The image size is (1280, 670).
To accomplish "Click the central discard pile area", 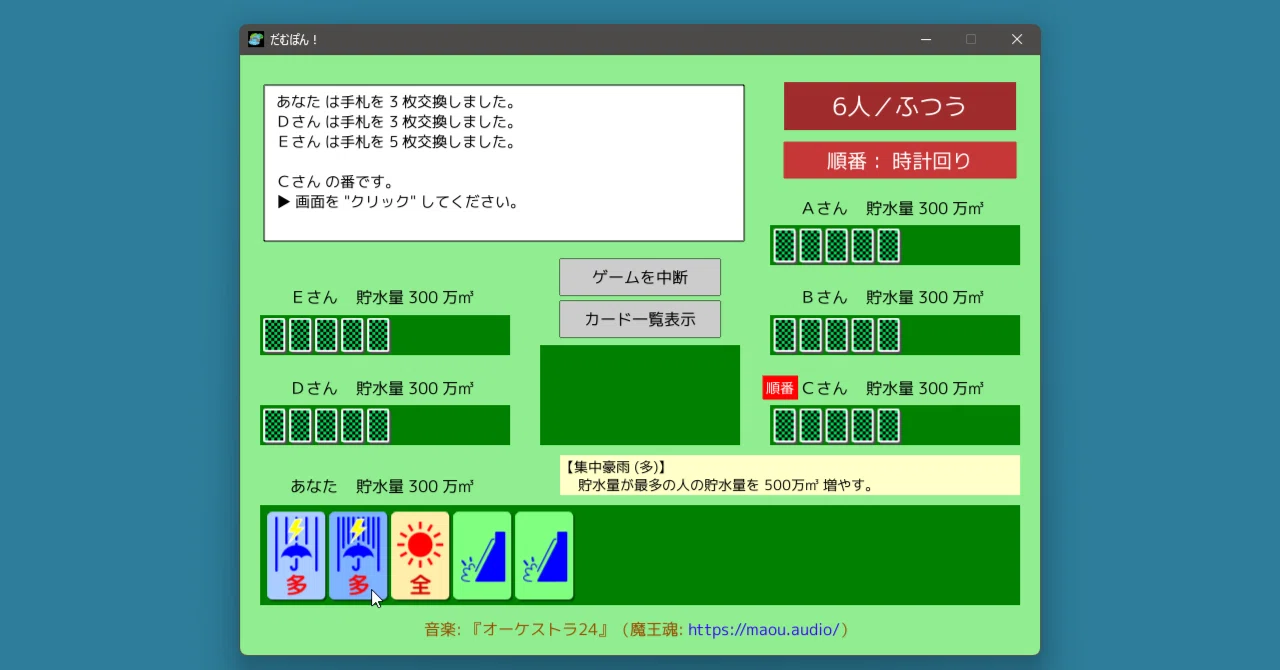I will [640, 395].
